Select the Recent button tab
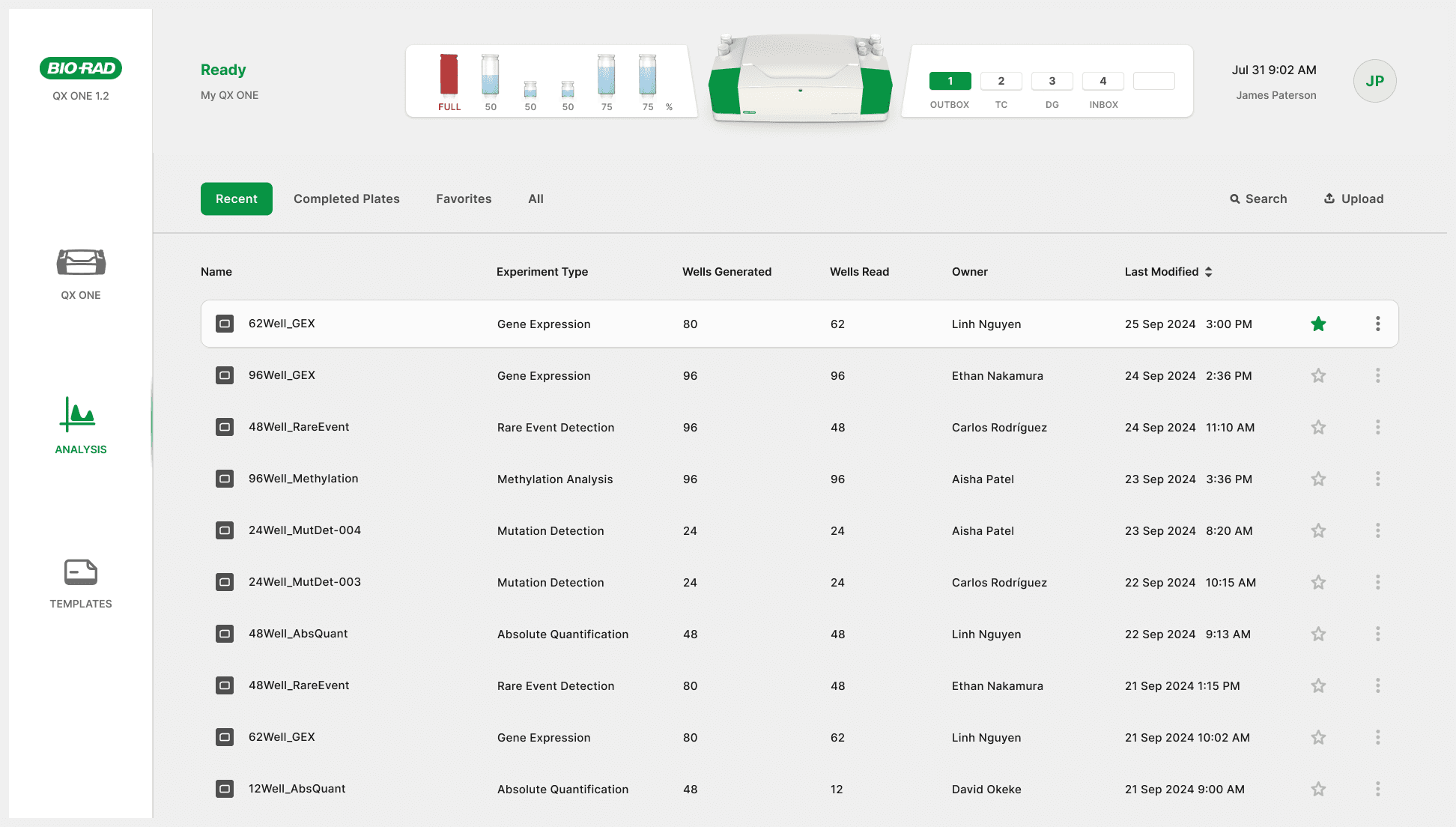The image size is (1456, 827). (x=236, y=199)
